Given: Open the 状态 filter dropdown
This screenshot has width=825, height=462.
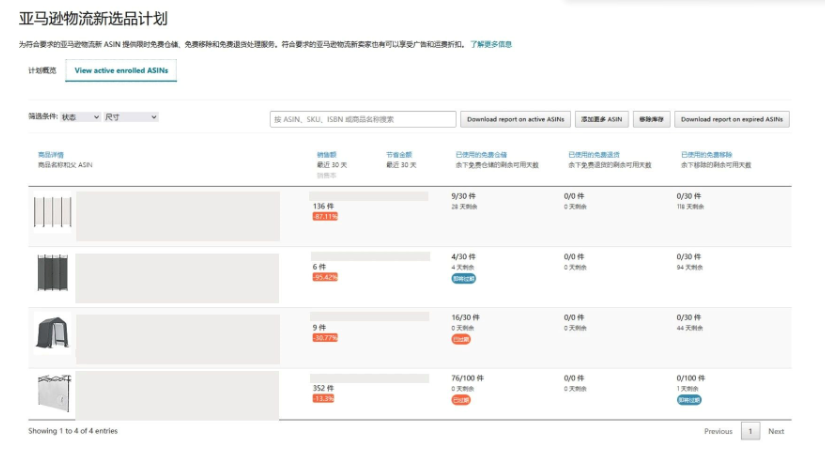Looking at the screenshot, I should pos(80,117).
